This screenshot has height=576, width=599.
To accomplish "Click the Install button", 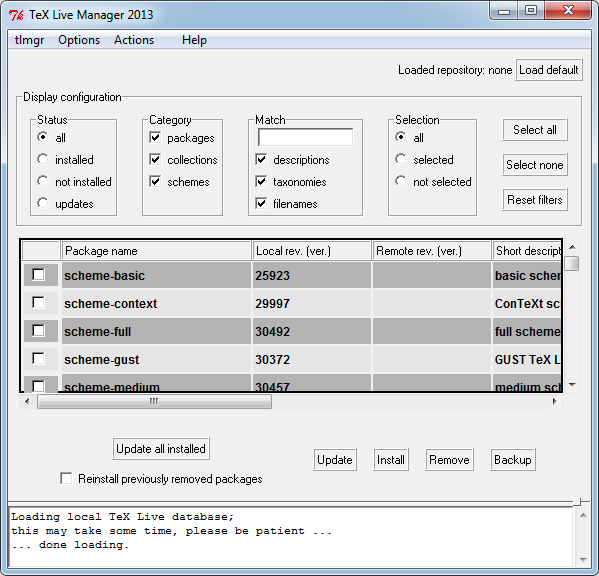I will tap(390, 460).
